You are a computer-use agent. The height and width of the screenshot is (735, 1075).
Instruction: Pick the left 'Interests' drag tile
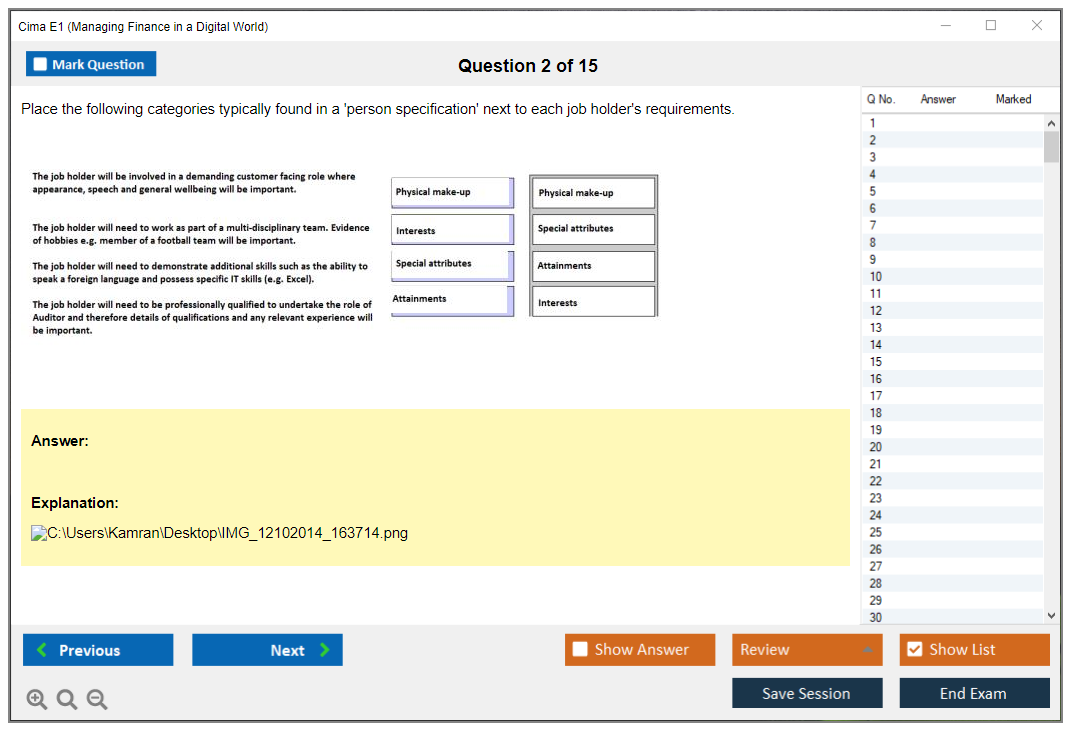(x=451, y=230)
